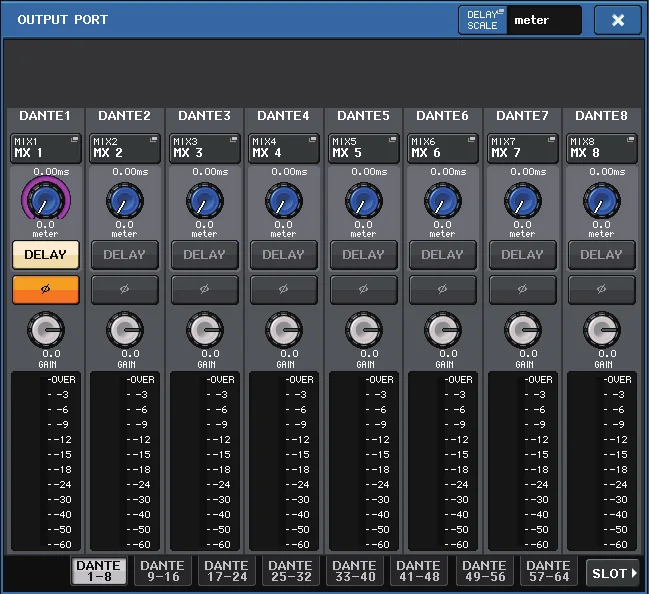The height and width of the screenshot is (594, 649).
Task: Show SLOT output ports
Action: click(613, 573)
